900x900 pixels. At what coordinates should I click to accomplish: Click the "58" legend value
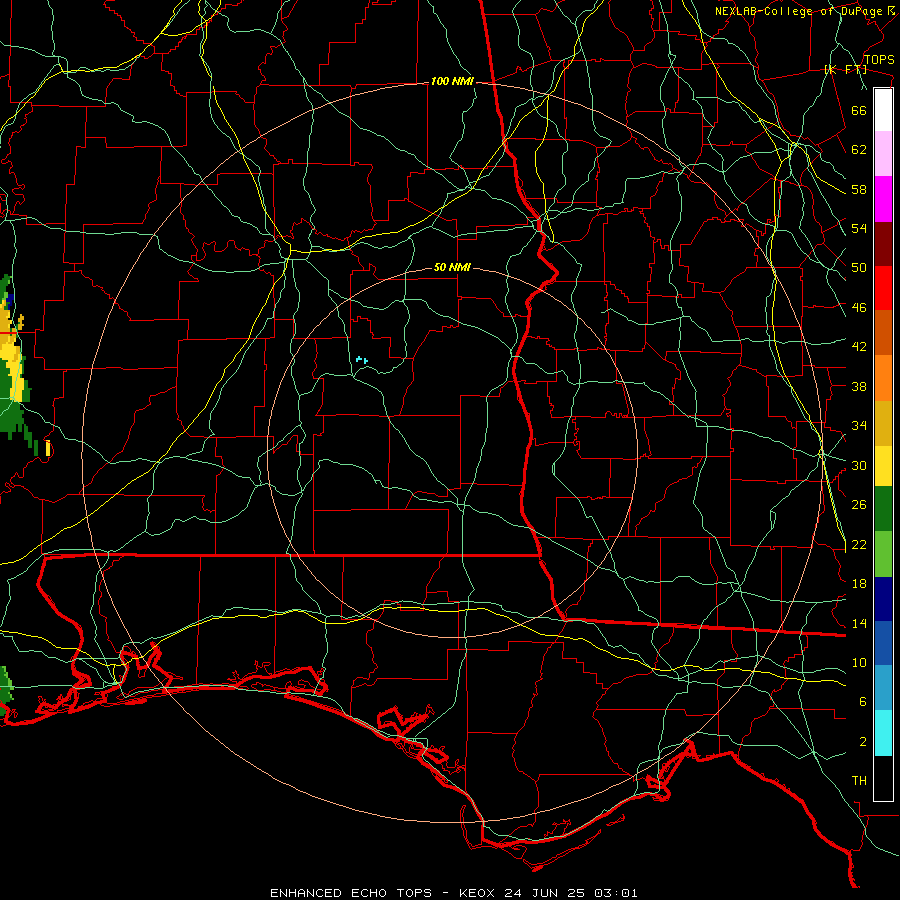click(859, 189)
